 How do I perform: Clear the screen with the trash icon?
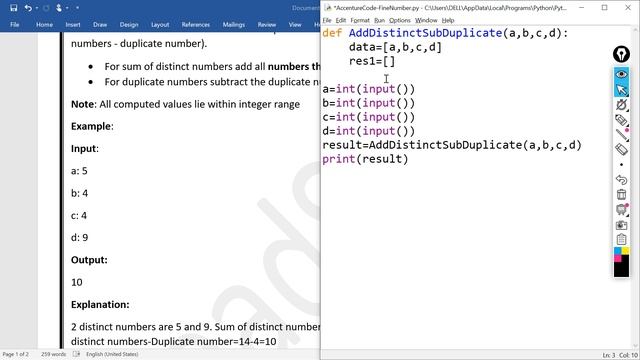click(621, 195)
